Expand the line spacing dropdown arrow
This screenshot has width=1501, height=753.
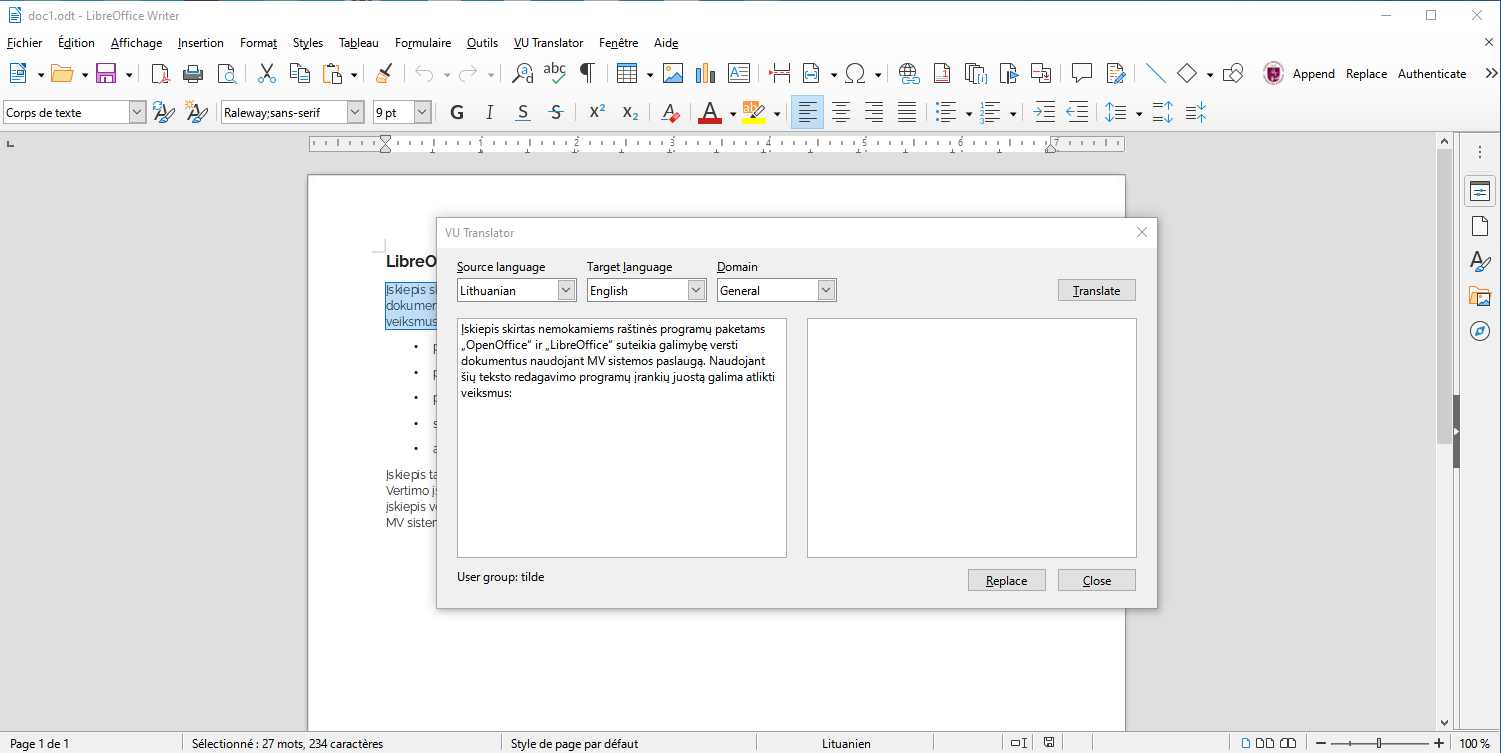[1139, 114]
